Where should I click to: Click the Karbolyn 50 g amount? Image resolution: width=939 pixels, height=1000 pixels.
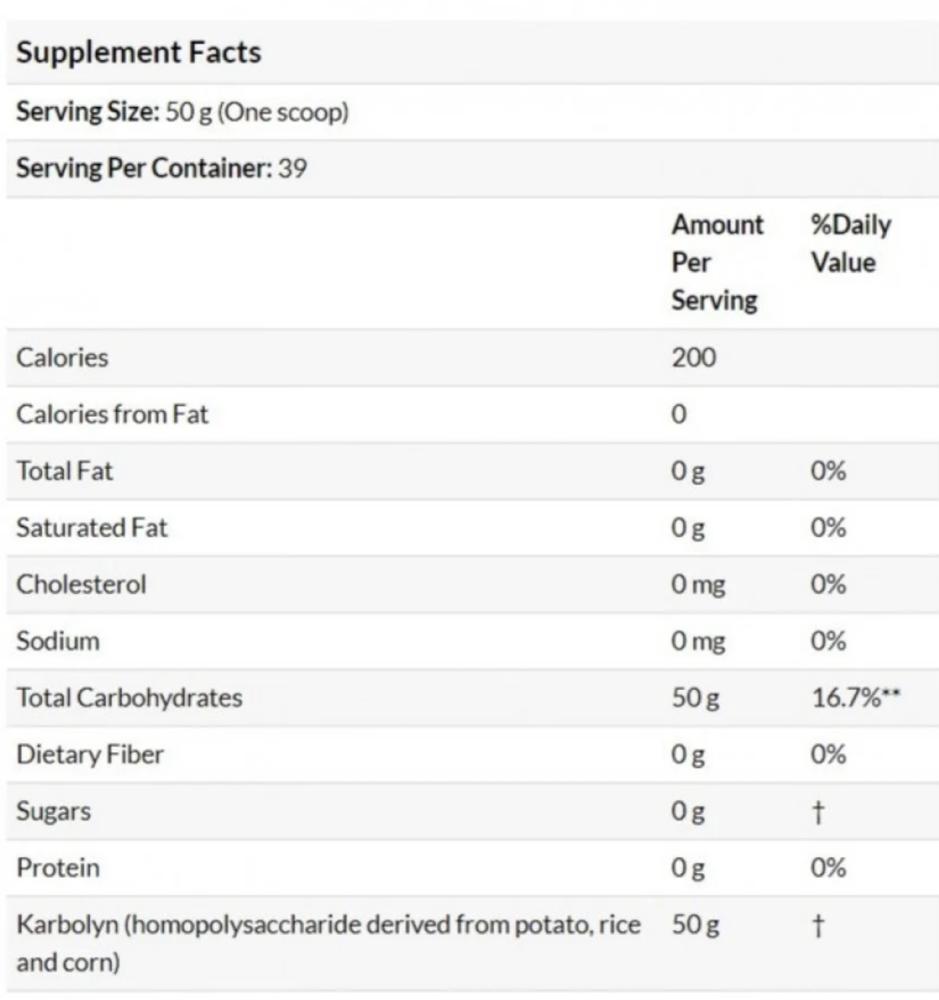pyautogui.click(x=695, y=925)
